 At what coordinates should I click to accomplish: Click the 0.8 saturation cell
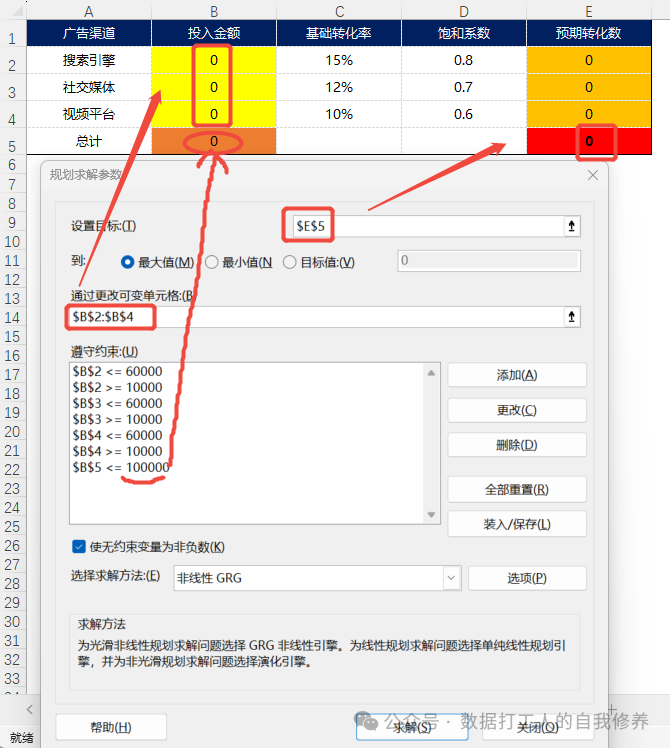pos(464,60)
